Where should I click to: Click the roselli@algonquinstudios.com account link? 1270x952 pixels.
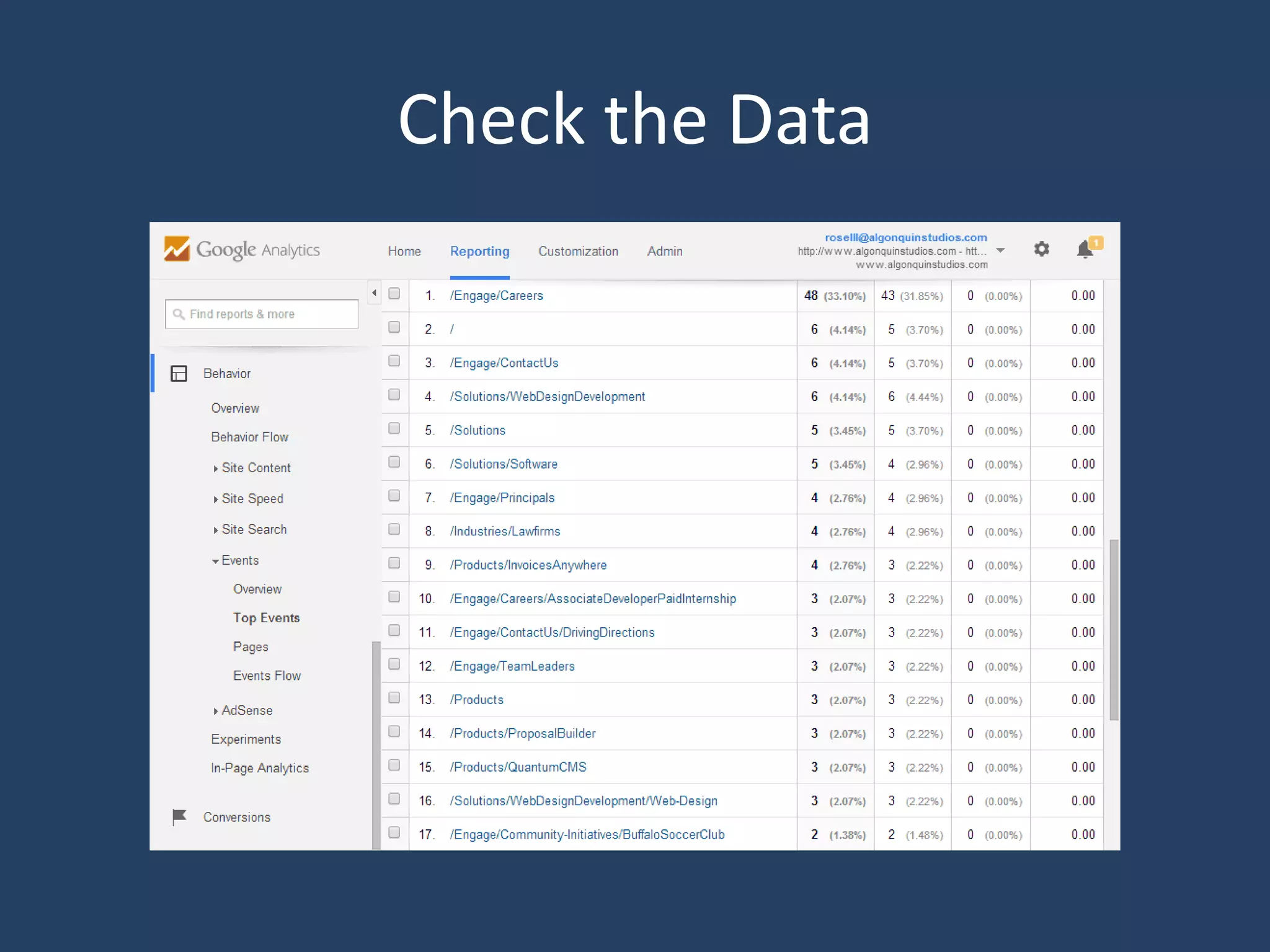click(905, 237)
